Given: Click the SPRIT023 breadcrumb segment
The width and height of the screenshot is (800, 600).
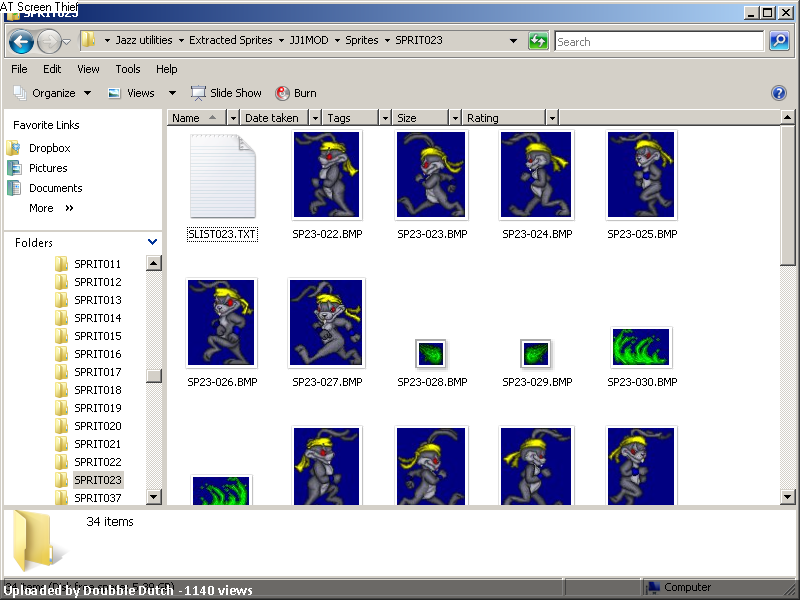Looking at the screenshot, I should coord(419,40).
